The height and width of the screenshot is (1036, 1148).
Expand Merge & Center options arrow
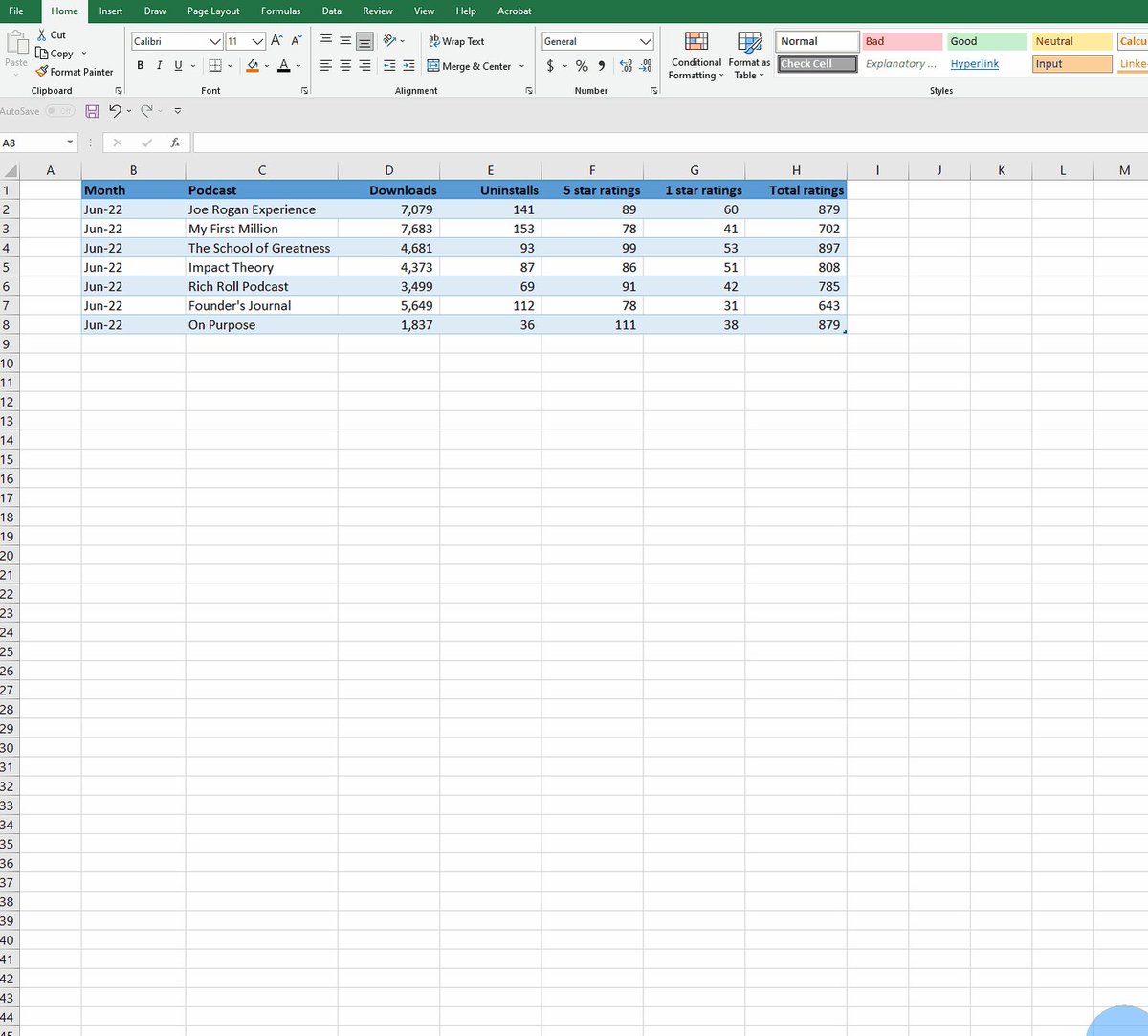[x=521, y=66]
